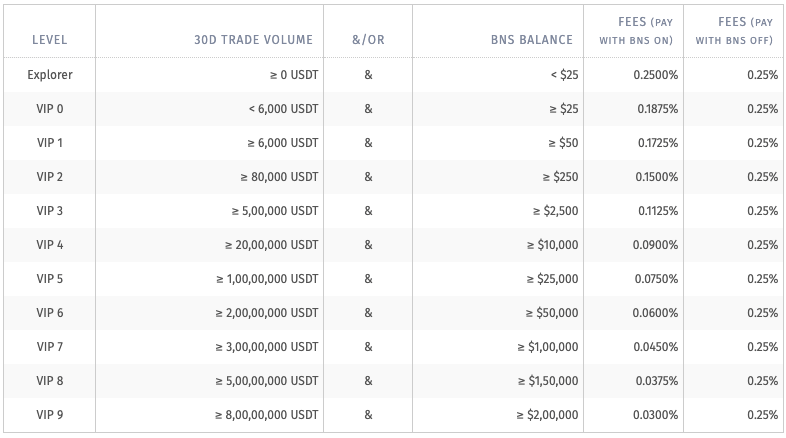Select the 30D TRADE VOLUME header
This screenshot has height=438, width=786.
254,40
